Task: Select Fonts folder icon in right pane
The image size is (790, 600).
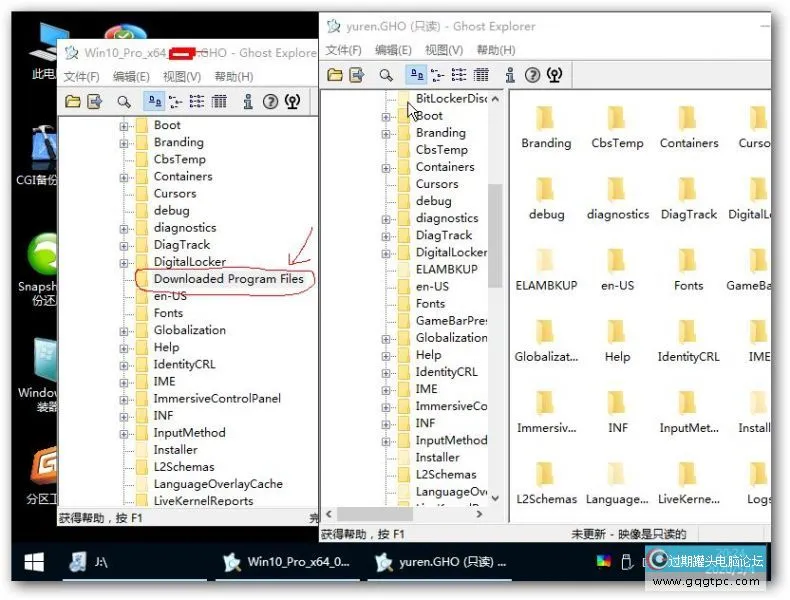Action: point(688,261)
